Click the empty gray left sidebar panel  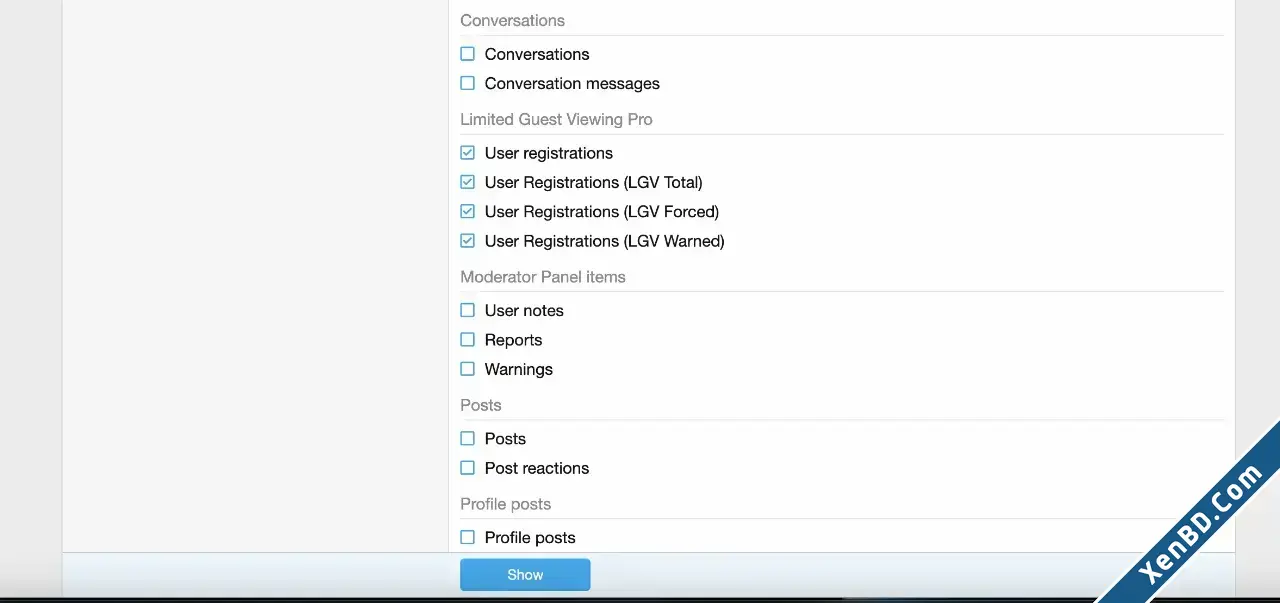pos(255,275)
